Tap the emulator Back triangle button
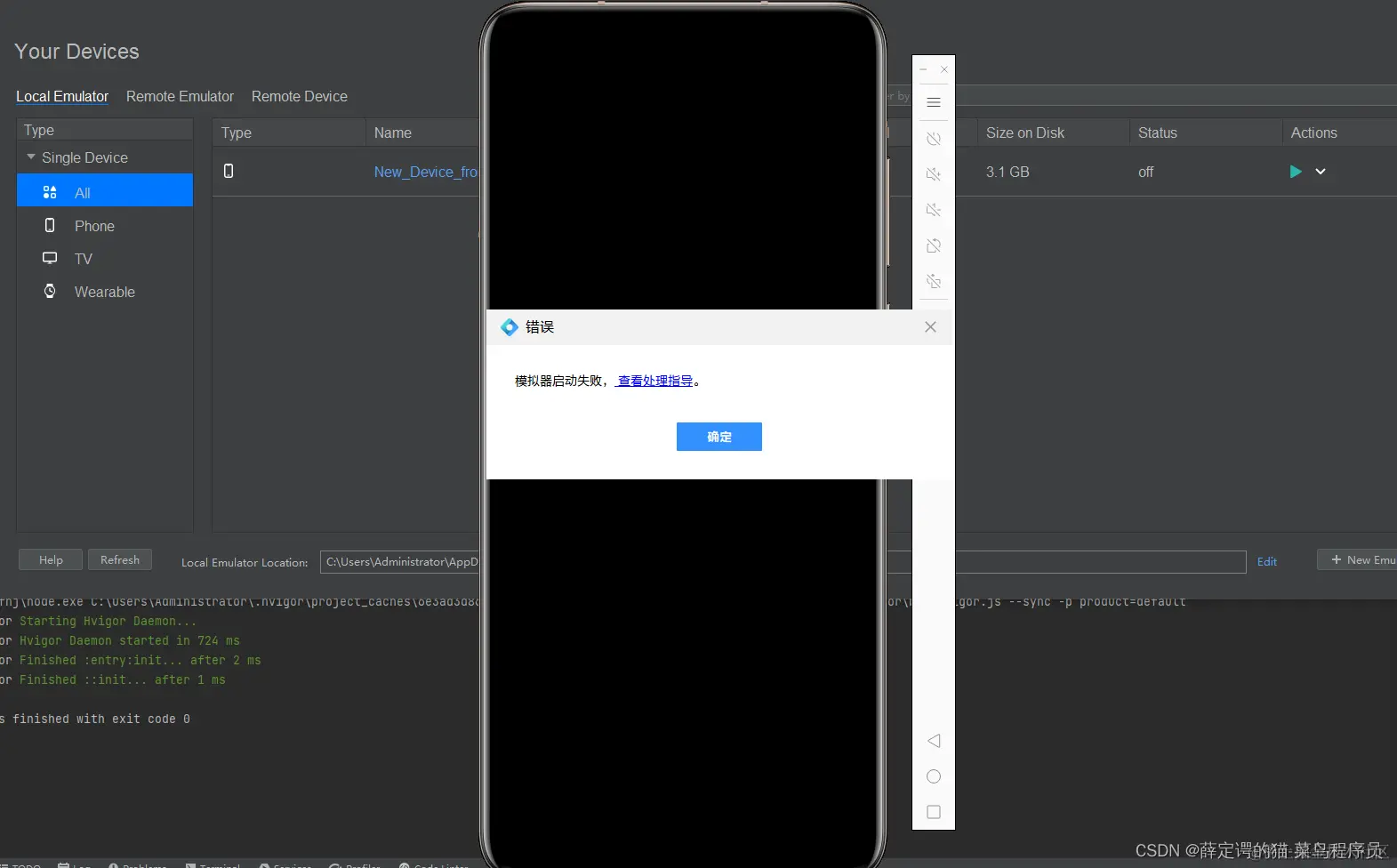This screenshot has height=868, width=1397. tap(934, 741)
